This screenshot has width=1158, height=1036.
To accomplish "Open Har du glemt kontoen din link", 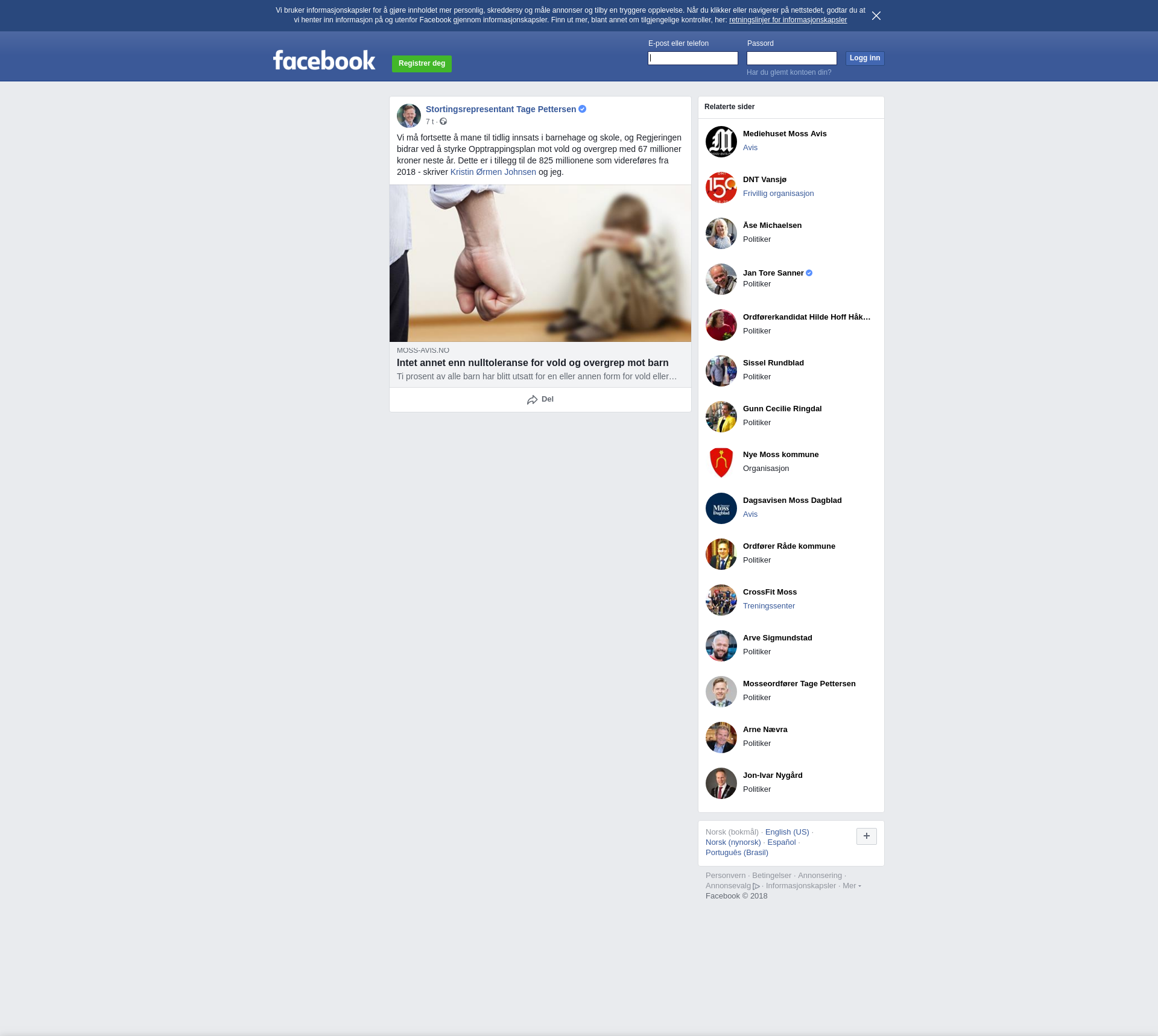I will click(x=789, y=72).
